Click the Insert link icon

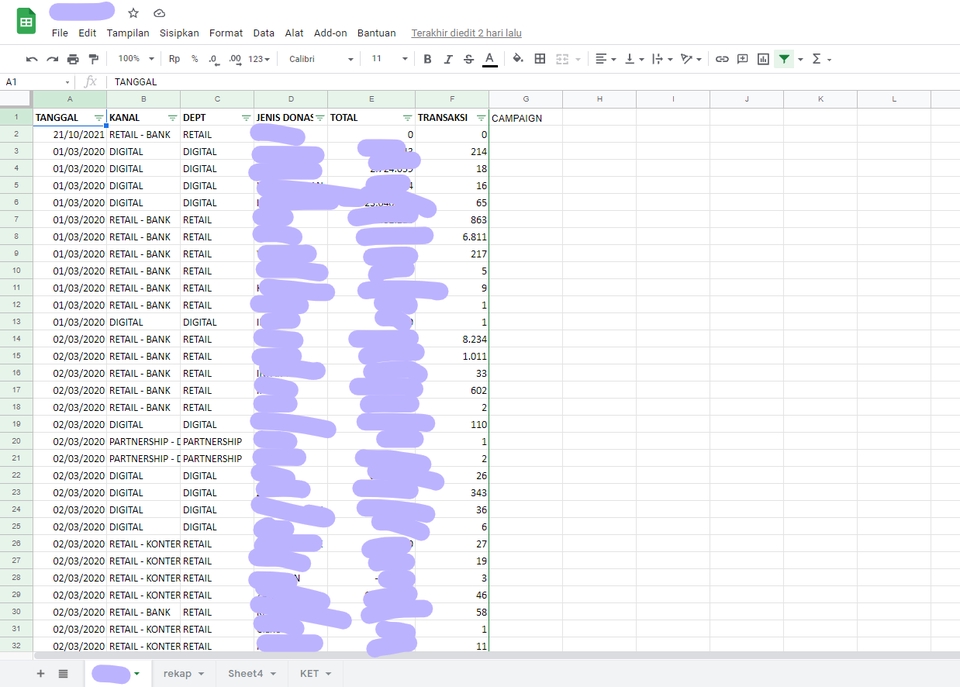[722, 59]
